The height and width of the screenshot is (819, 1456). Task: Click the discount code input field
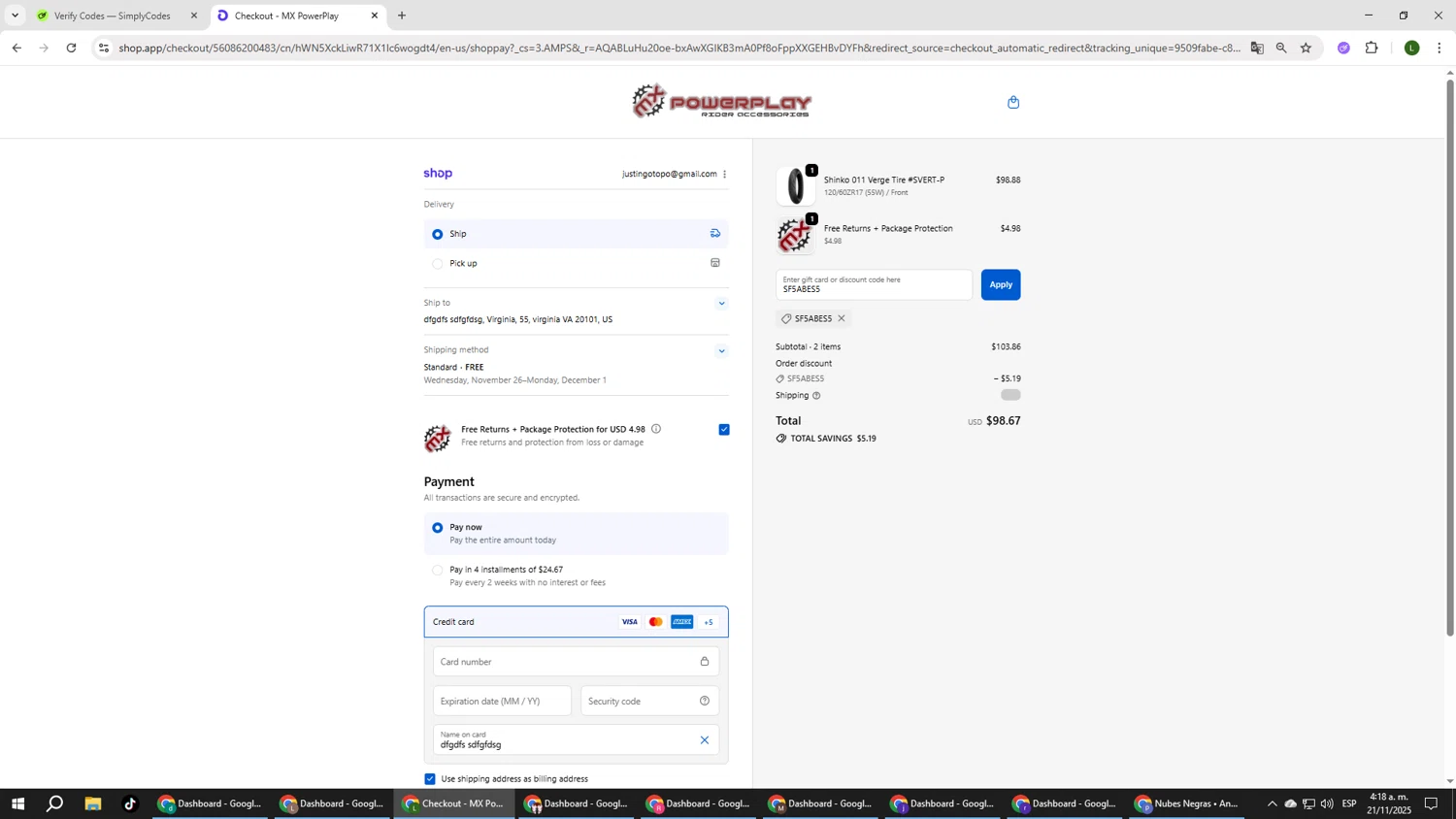pyautogui.click(x=874, y=285)
